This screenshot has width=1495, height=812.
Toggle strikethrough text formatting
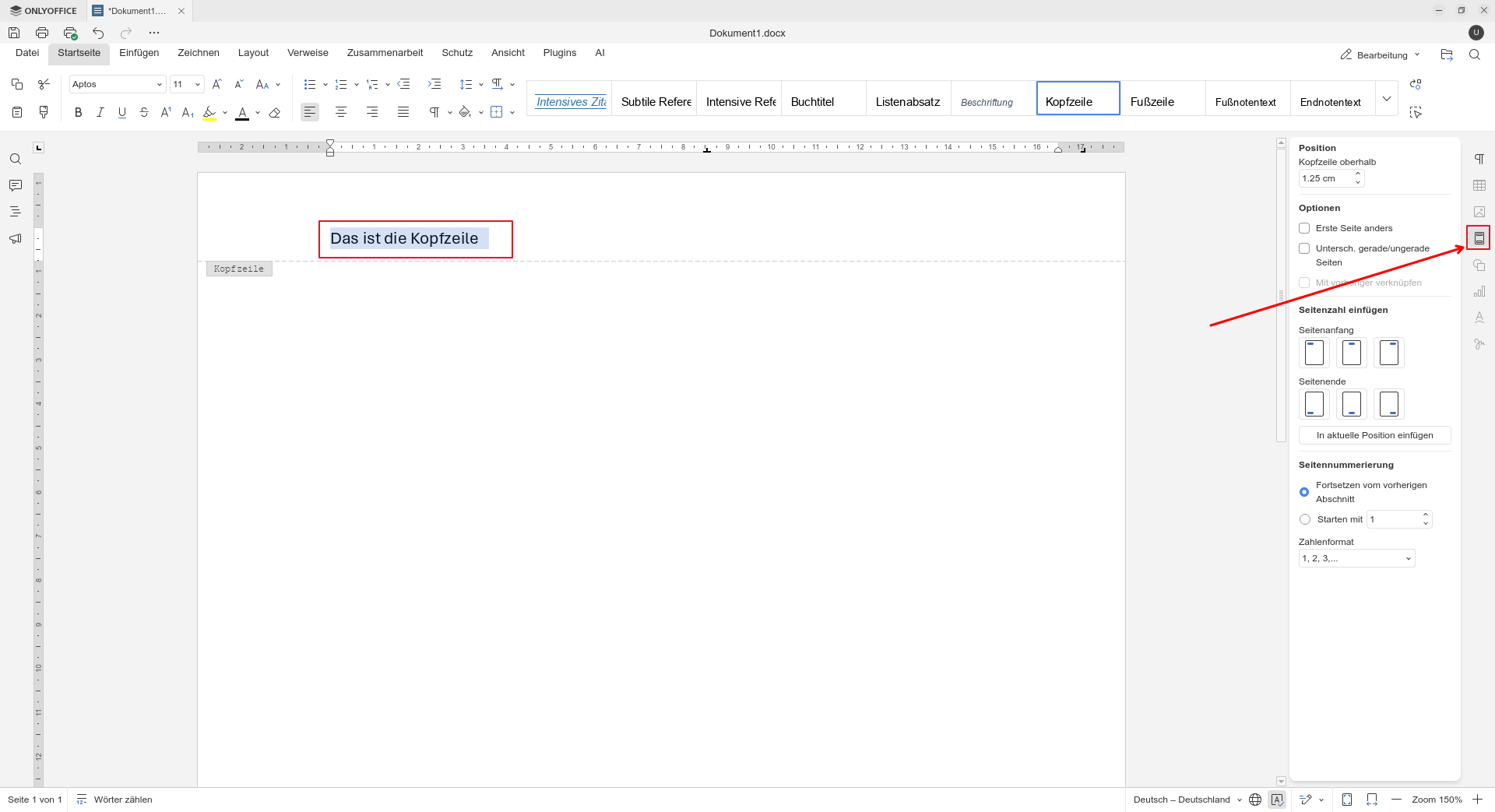[x=144, y=113]
